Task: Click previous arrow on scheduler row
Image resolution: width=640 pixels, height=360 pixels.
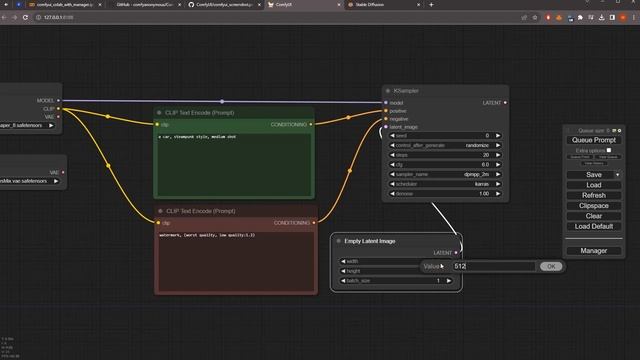Action: [x=392, y=184]
